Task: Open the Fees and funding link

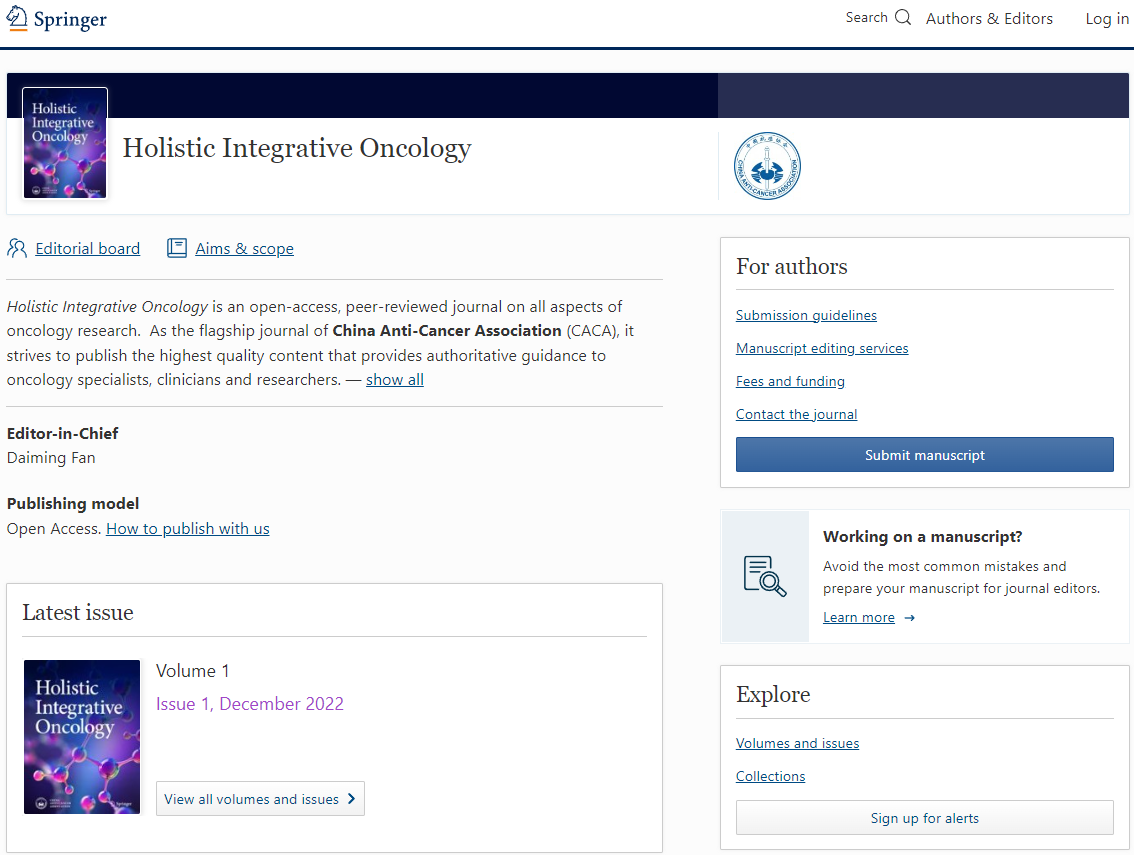Action: (x=790, y=381)
